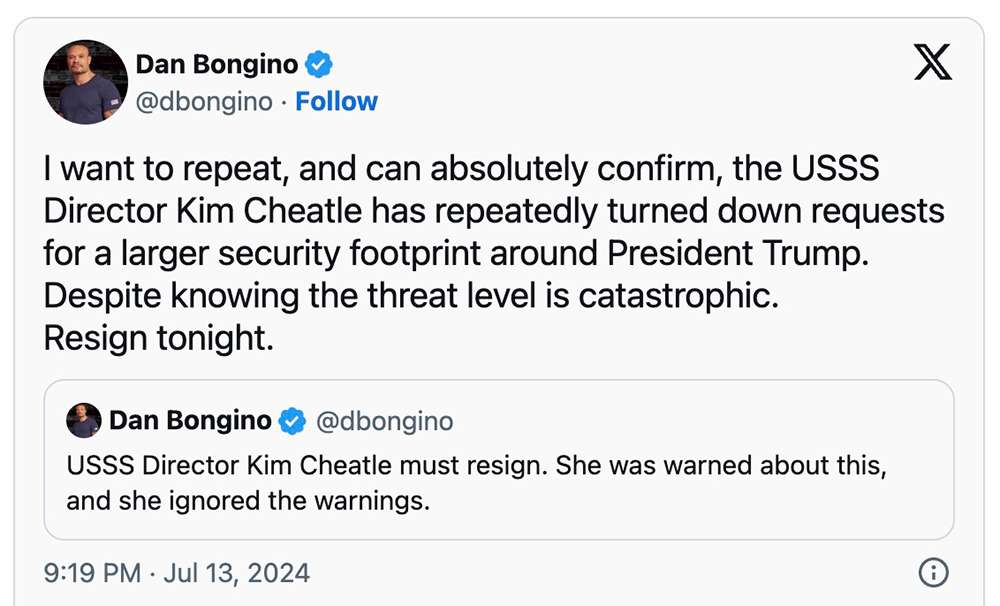Open the 9:19 PM timestamp link

(92, 573)
